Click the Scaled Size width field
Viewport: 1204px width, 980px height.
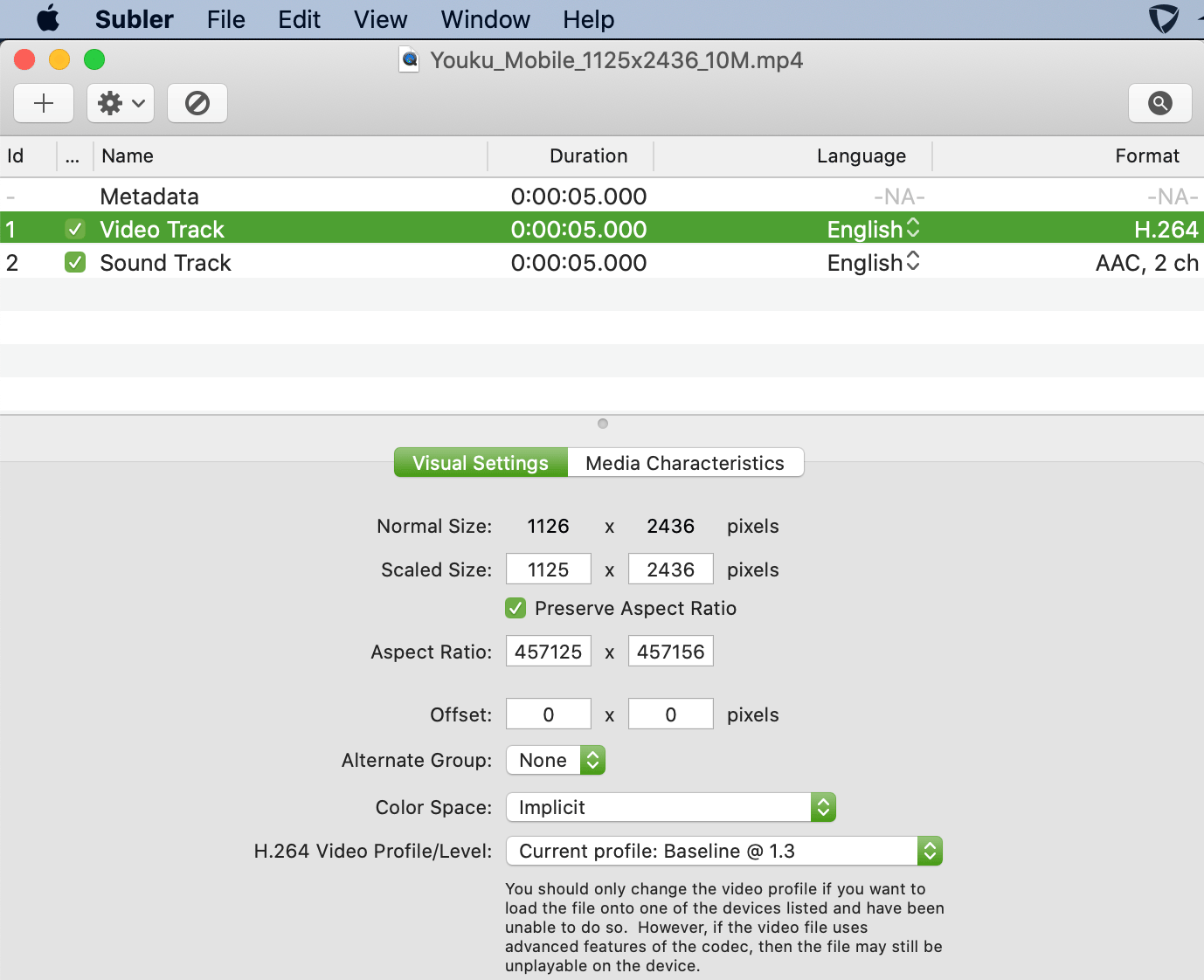[x=549, y=569]
